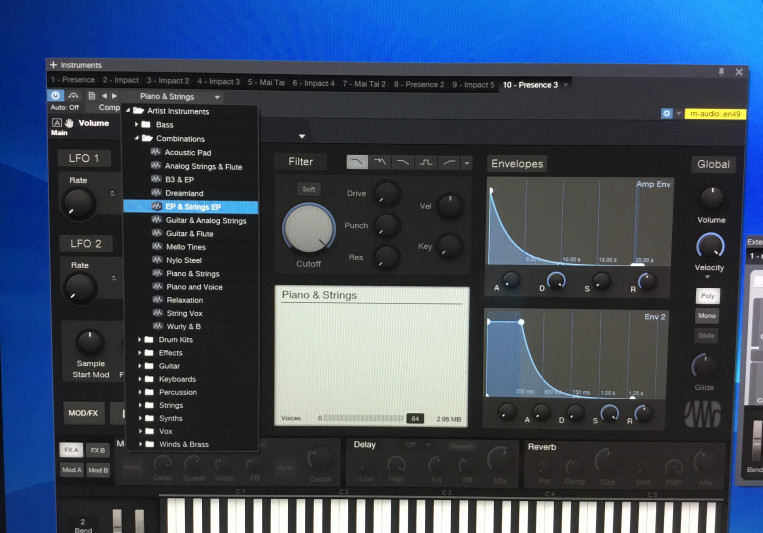The width and height of the screenshot is (763, 533).
Task: Click the curved-arc icon beside power button
Action: pyautogui.click(x=73, y=96)
